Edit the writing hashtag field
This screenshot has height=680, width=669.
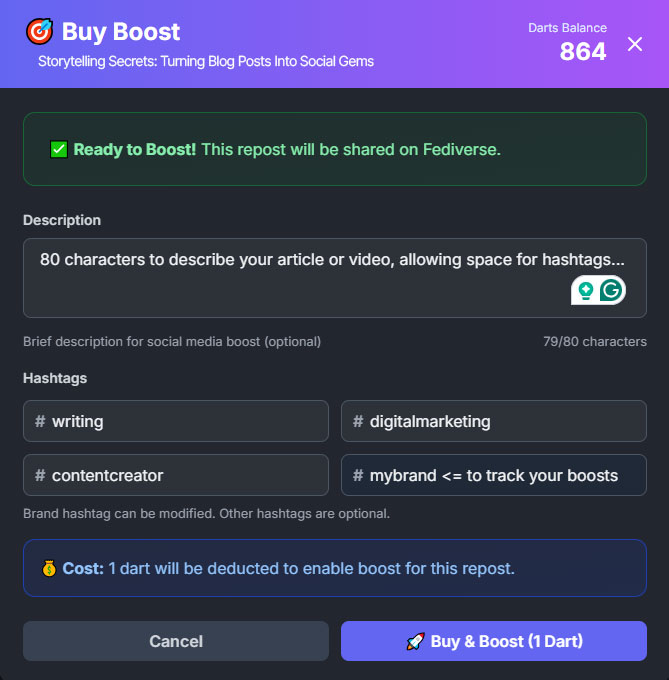click(x=185, y=421)
